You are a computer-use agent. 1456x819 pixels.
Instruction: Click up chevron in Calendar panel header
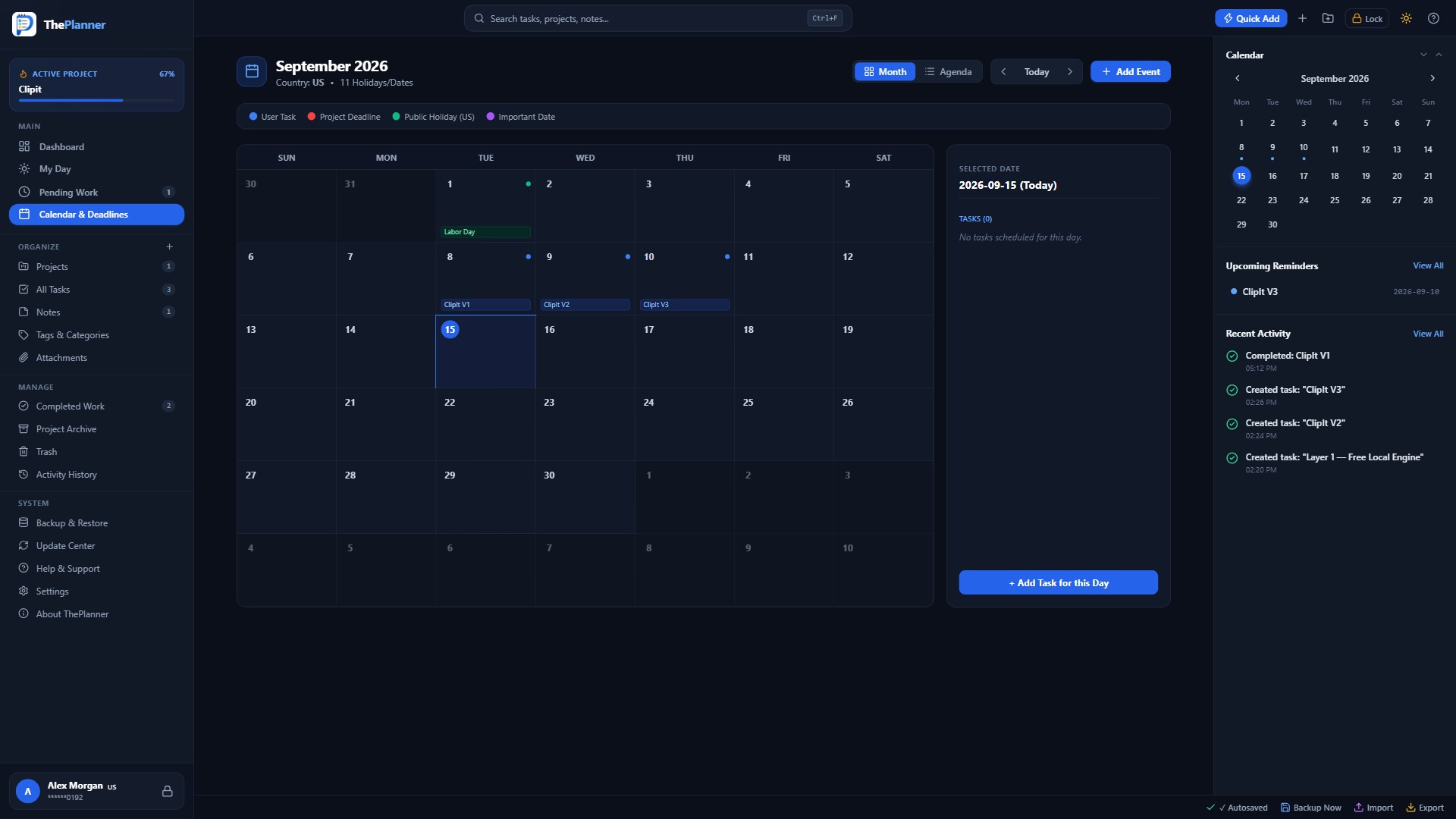click(1439, 55)
